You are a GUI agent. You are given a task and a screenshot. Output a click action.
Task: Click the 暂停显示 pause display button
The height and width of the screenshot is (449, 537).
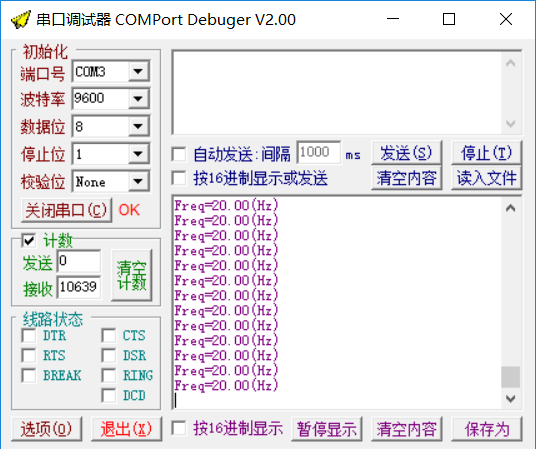326,429
